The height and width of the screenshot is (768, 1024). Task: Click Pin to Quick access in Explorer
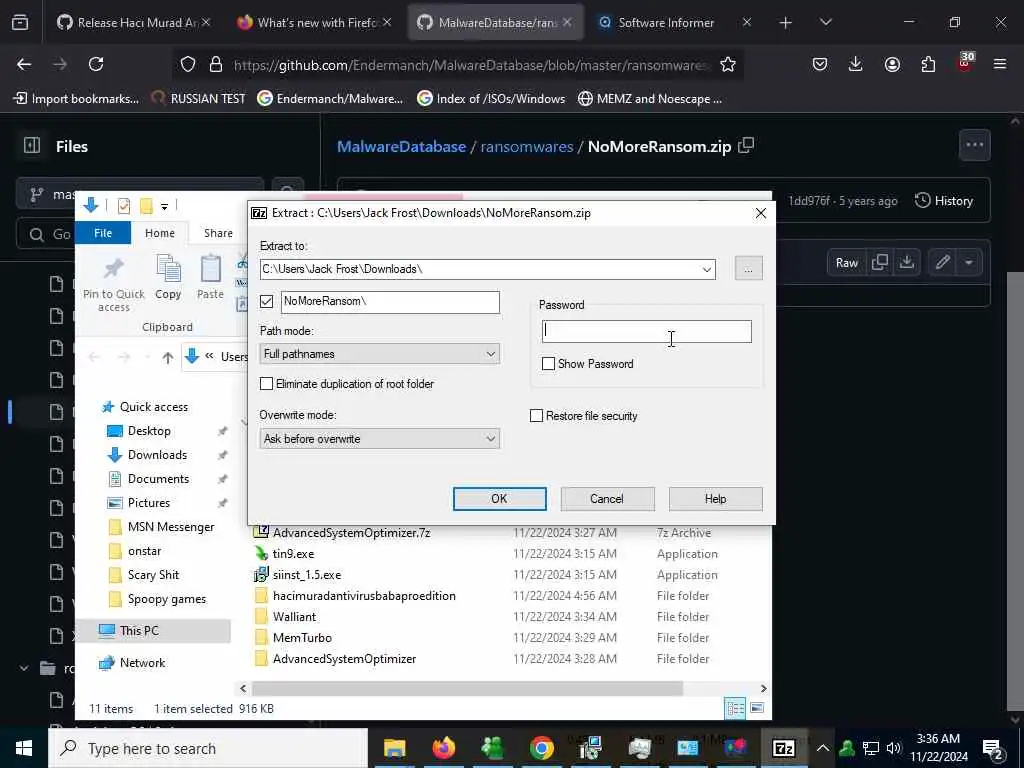(114, 285)
